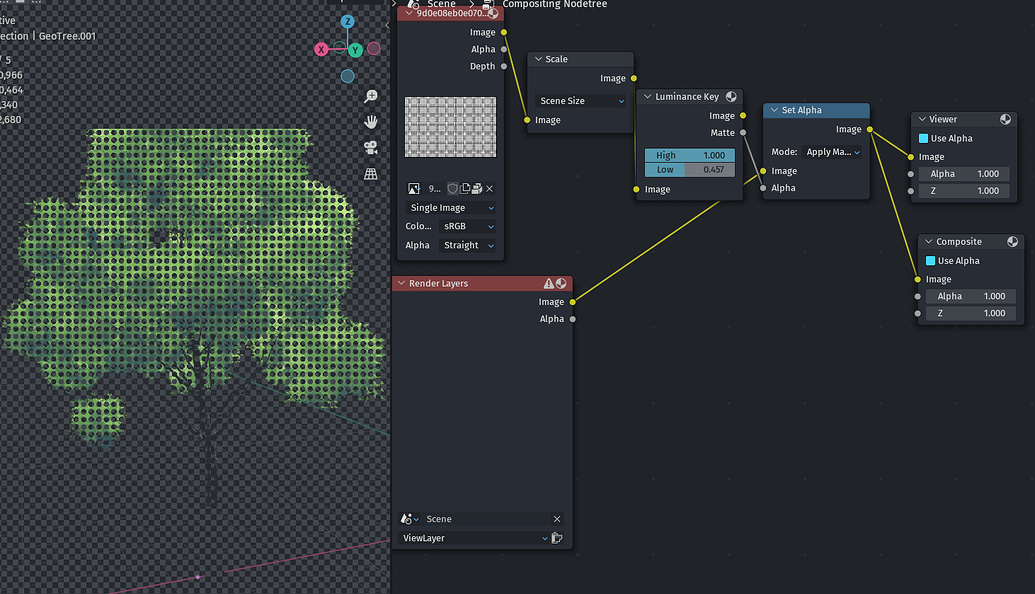Open the Scene Size dropdown in Scale node

coord(581,101)
